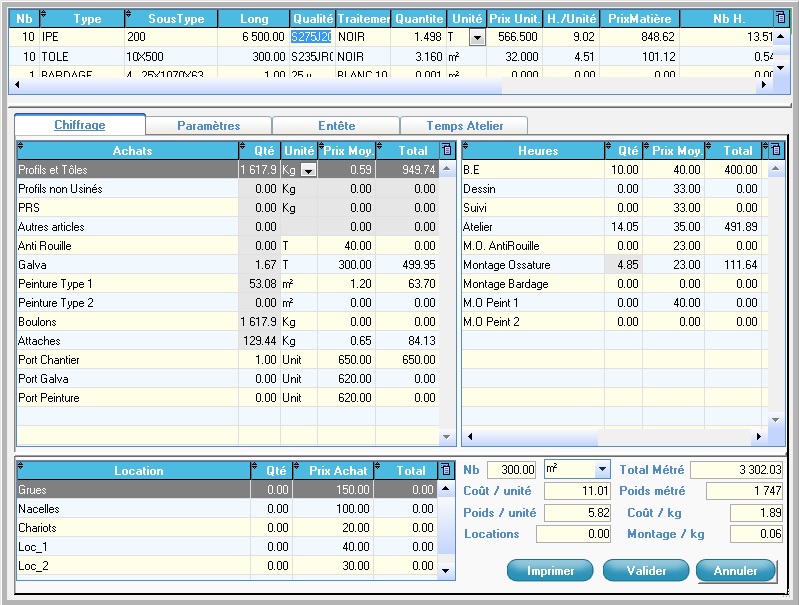The height and width of the screenshot is (605, 799).
Task: Click the sort arrows beside the SousType column header
Action: click(x=128, y=14)
